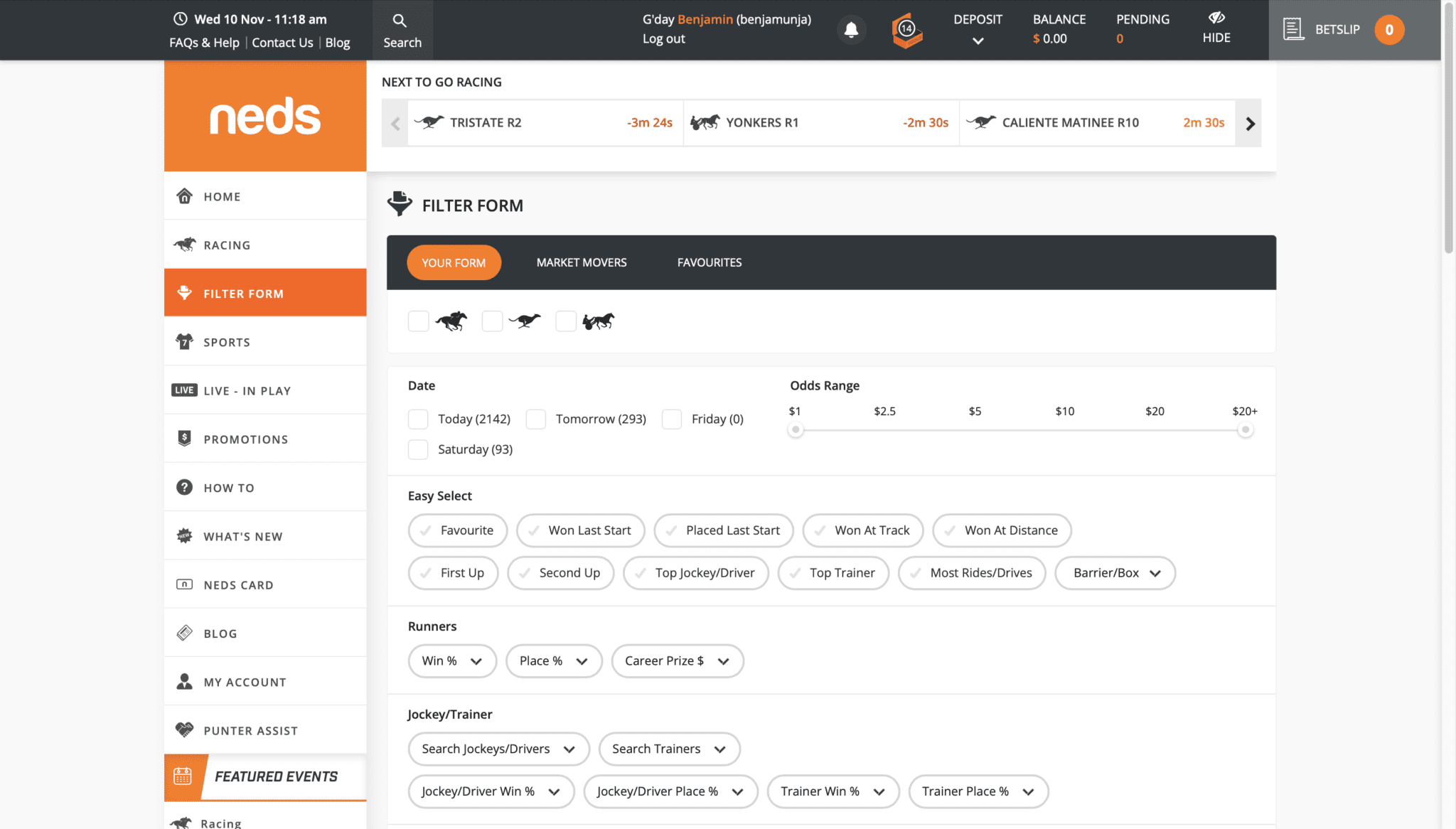Click the clock icon beside the date
Screen dimensions: 1456x829
tap(181, 18)
